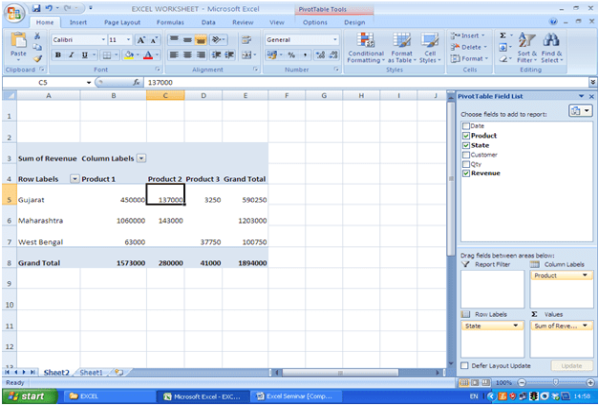600x406 pixels.
Task: Open Cell Styles gallery
Action: tap(429, 46)
